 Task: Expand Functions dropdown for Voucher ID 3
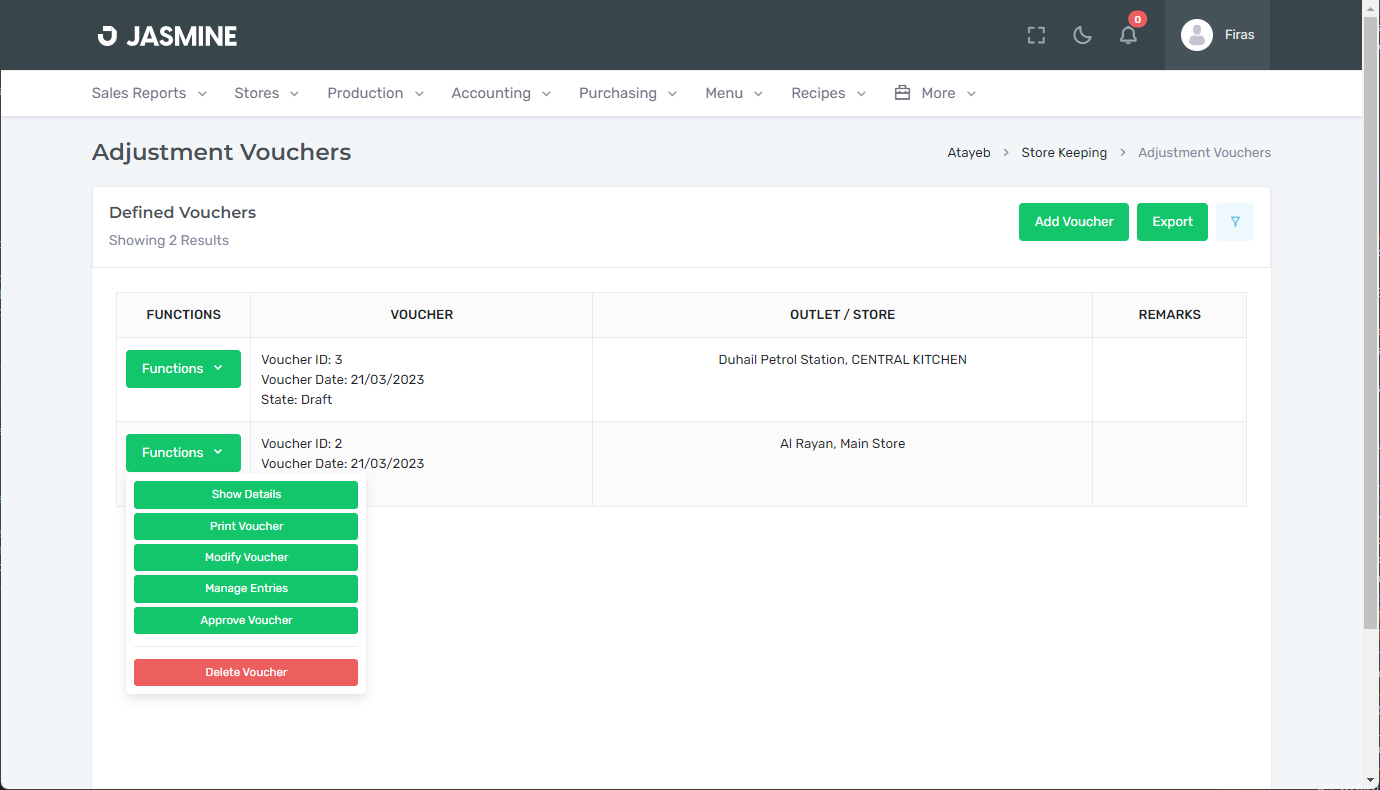point(183,369)
